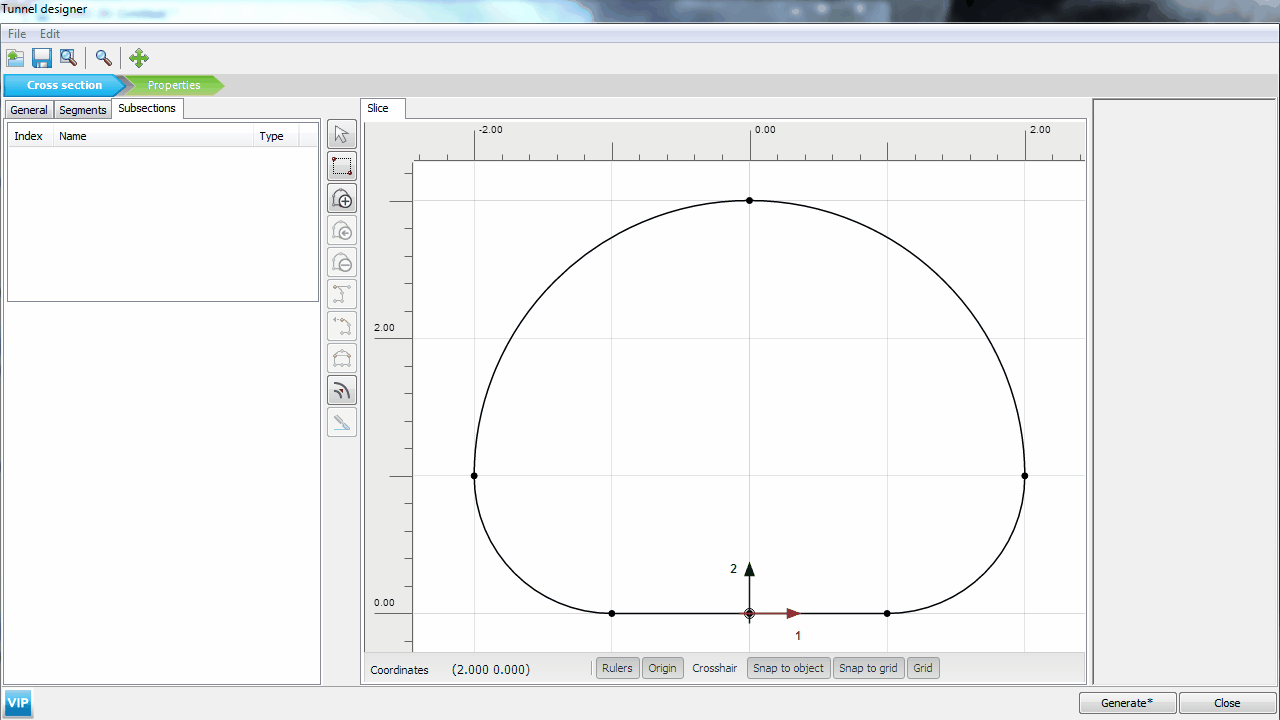Select the rectangular marquee selection tool
Viewport: 1280px width, 720px height.
click(342, 167)
